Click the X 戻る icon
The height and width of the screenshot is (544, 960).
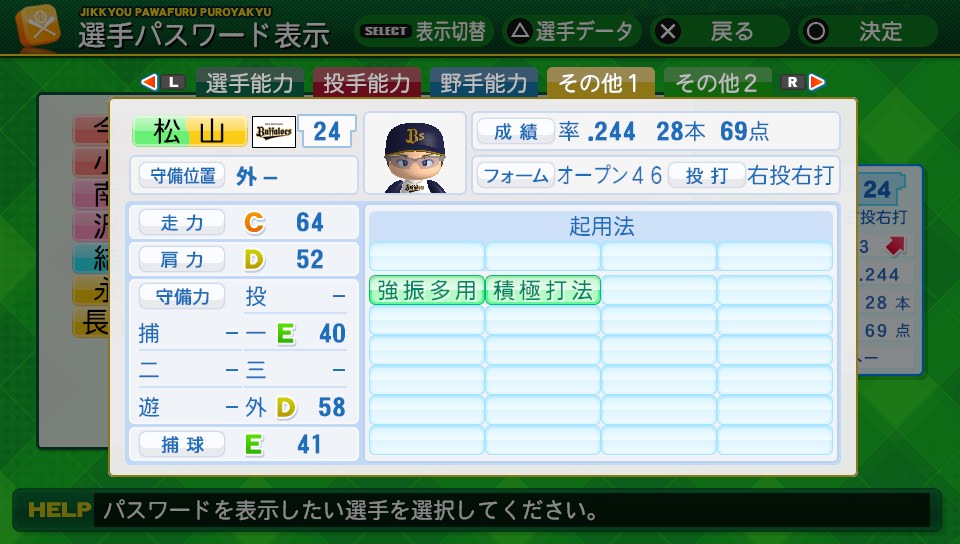(x=669, y=31)
